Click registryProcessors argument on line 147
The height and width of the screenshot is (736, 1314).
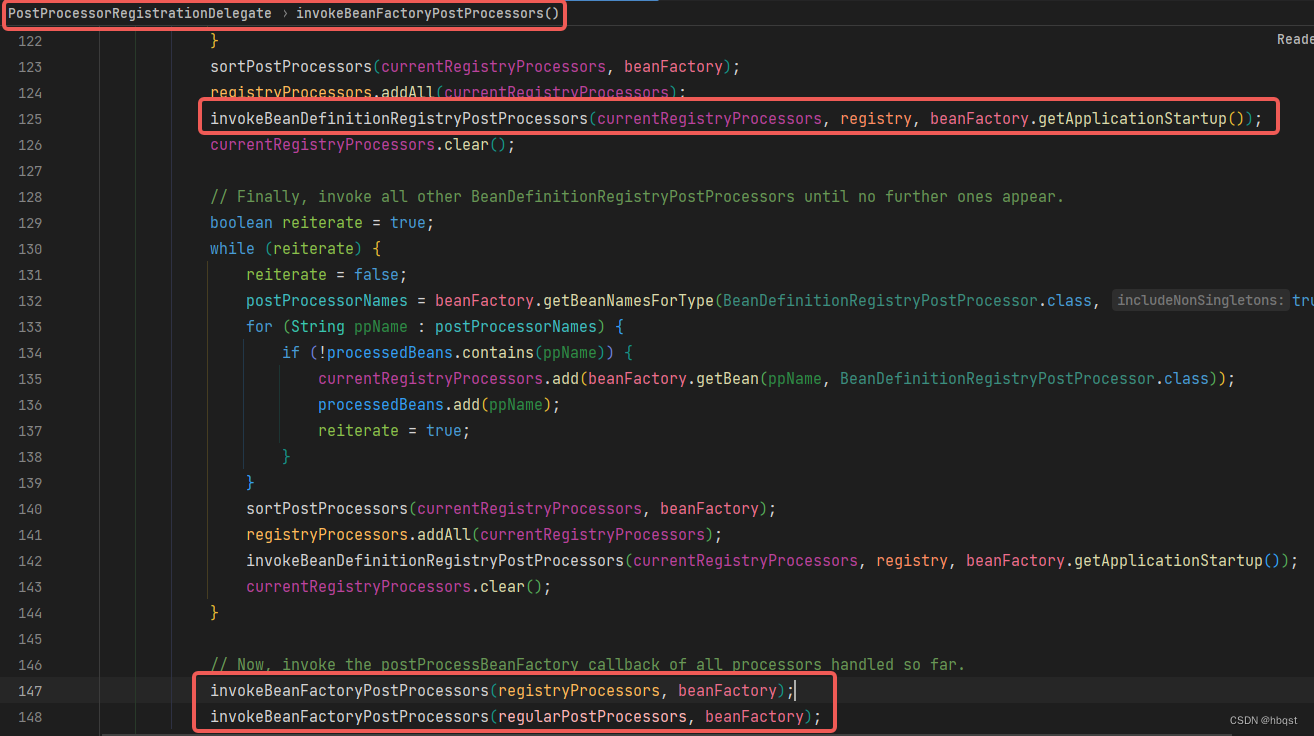[579, 691]
